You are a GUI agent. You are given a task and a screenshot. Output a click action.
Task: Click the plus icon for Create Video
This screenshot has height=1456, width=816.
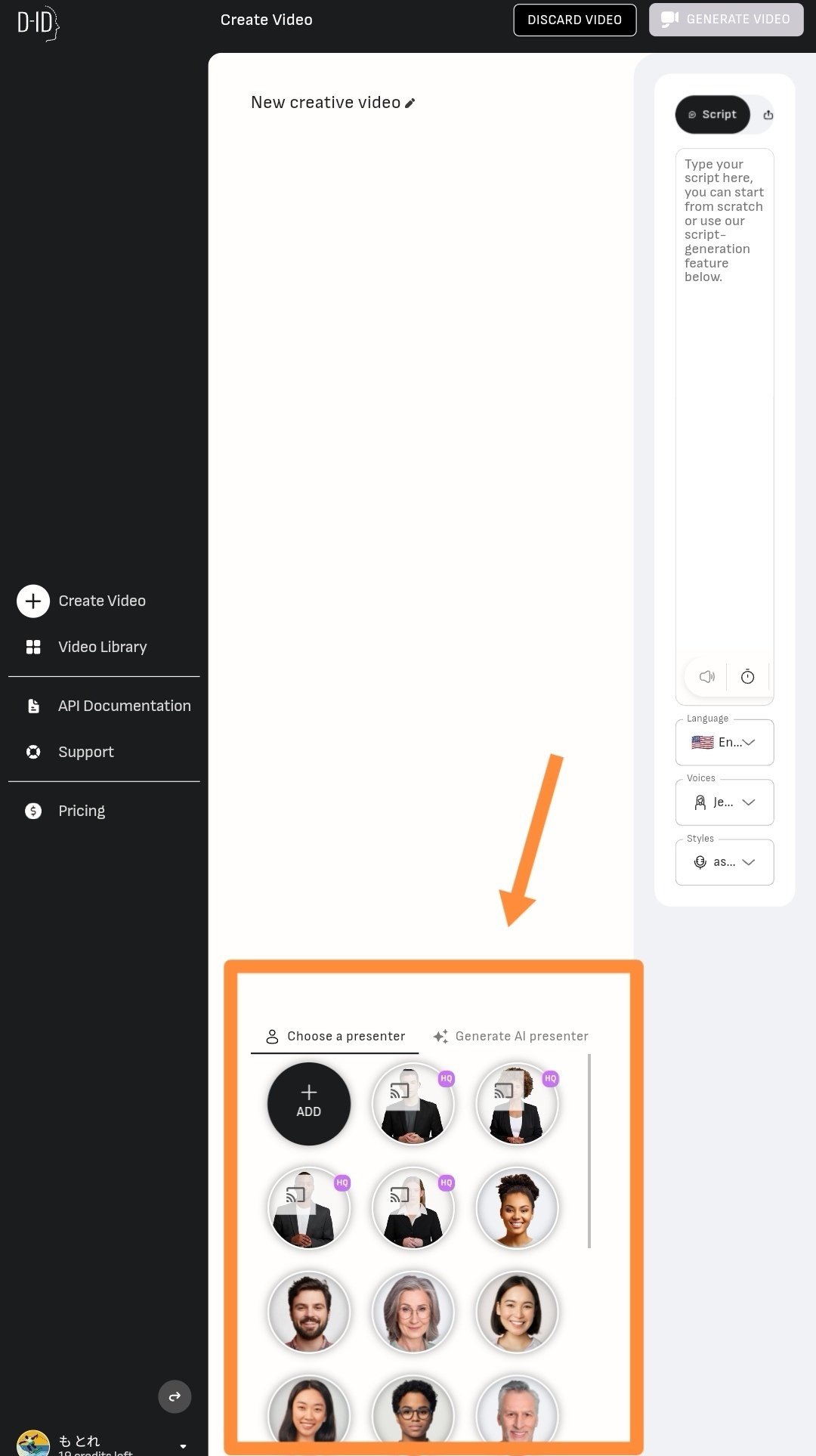coord(33,601)
